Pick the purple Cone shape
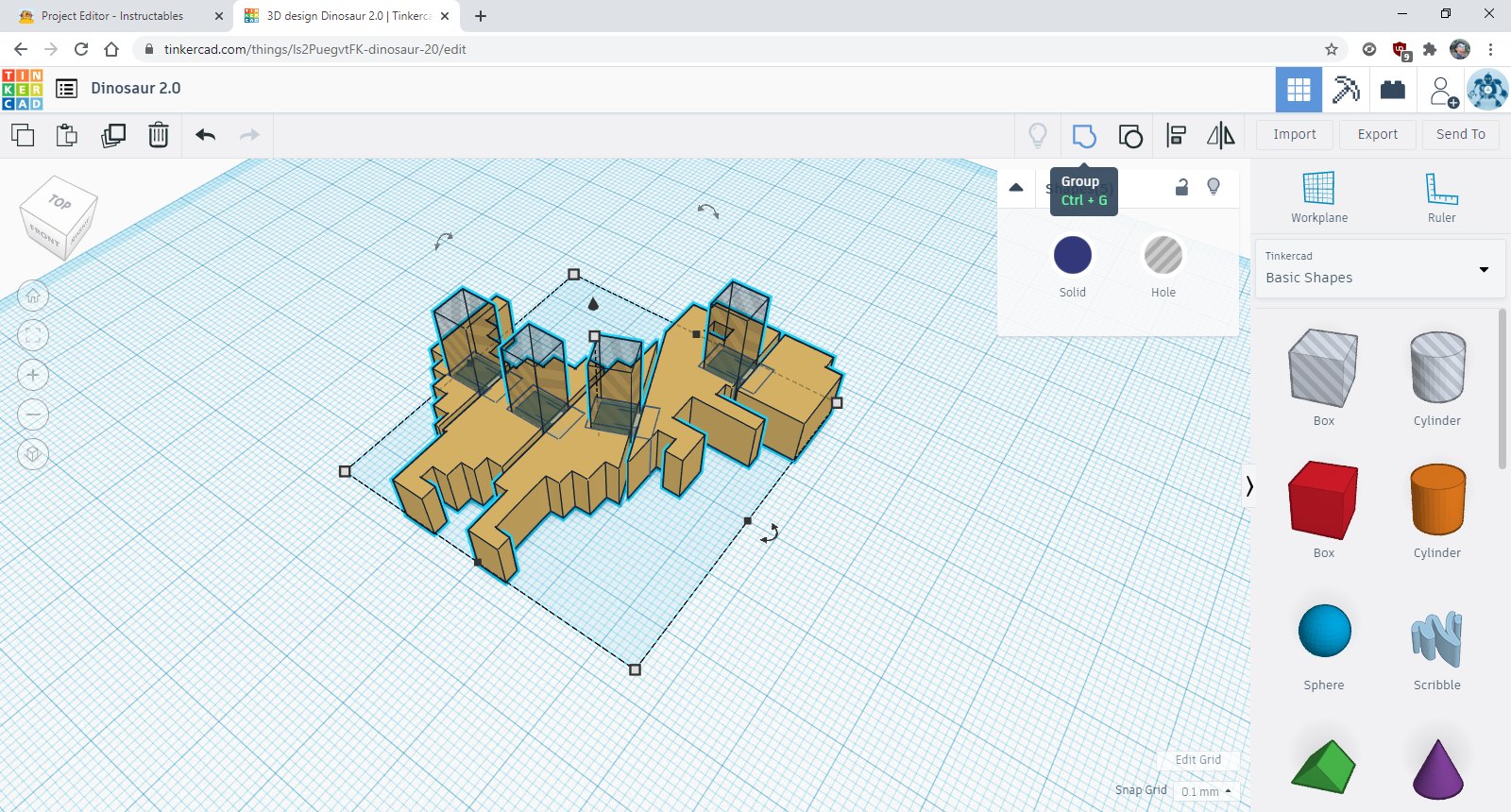1511x812 pixels. (x=1437, y=770)
